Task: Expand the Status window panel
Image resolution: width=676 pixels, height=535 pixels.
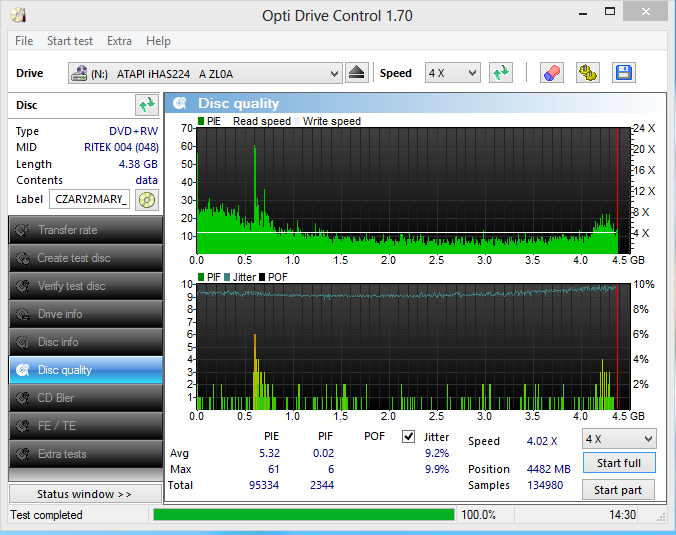Action: pyautogui.click(x=84, y=494)
